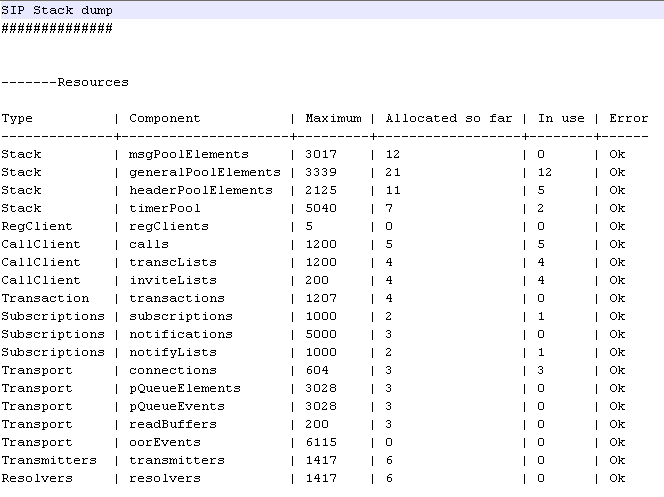Click the 'Transaction' type cell
The height and width of the screenshot is (497, 664).
pyautogui.click(x=45, y=298)
